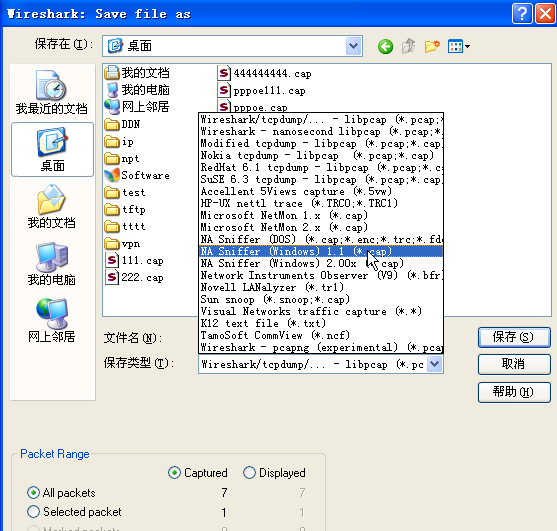Click the 帮助 (H) help button
This screenshot has width=557, height=531.
[x=514, y=392]
